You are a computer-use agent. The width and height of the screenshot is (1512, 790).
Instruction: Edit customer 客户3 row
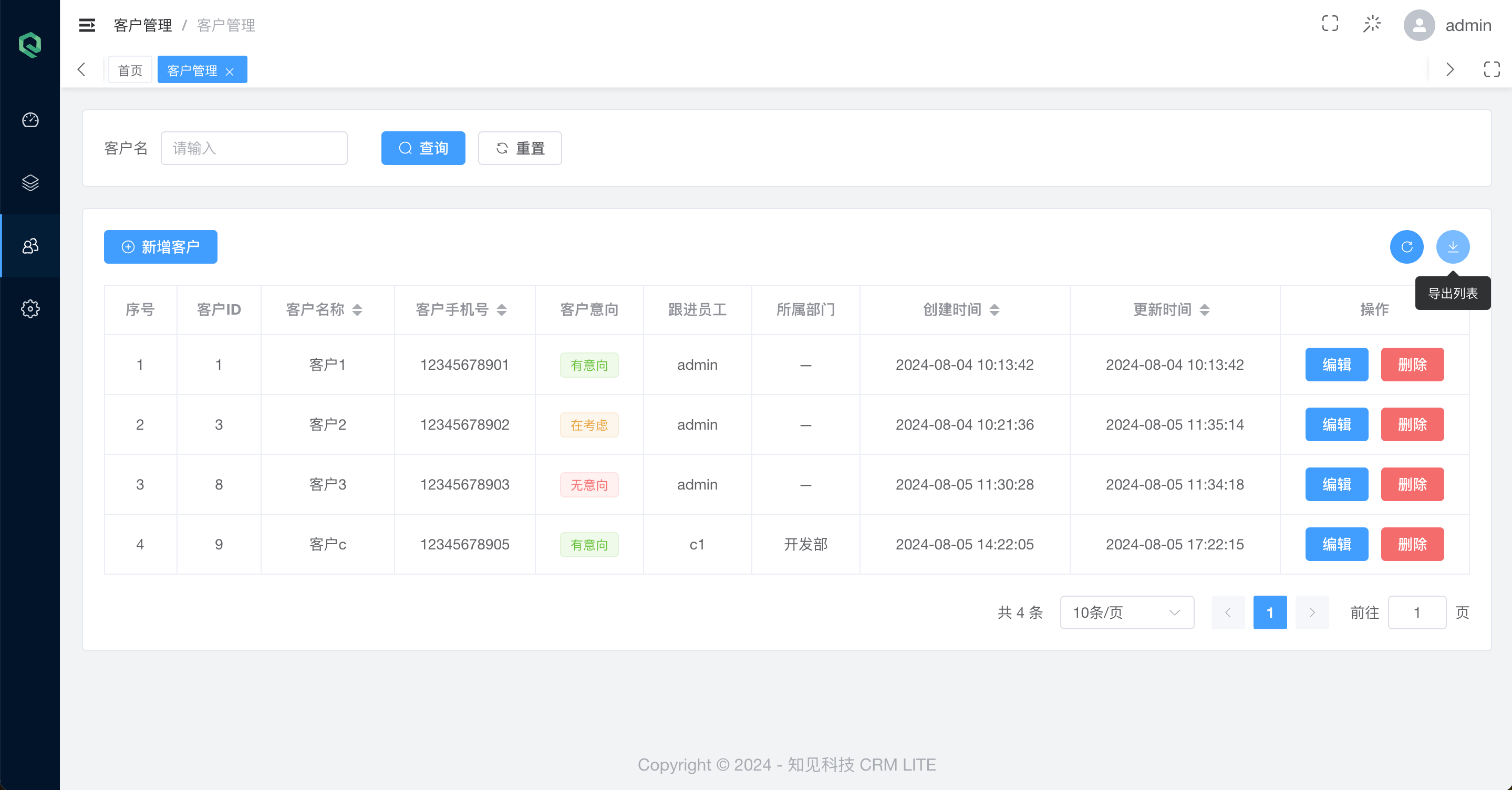click(1337, 484)
